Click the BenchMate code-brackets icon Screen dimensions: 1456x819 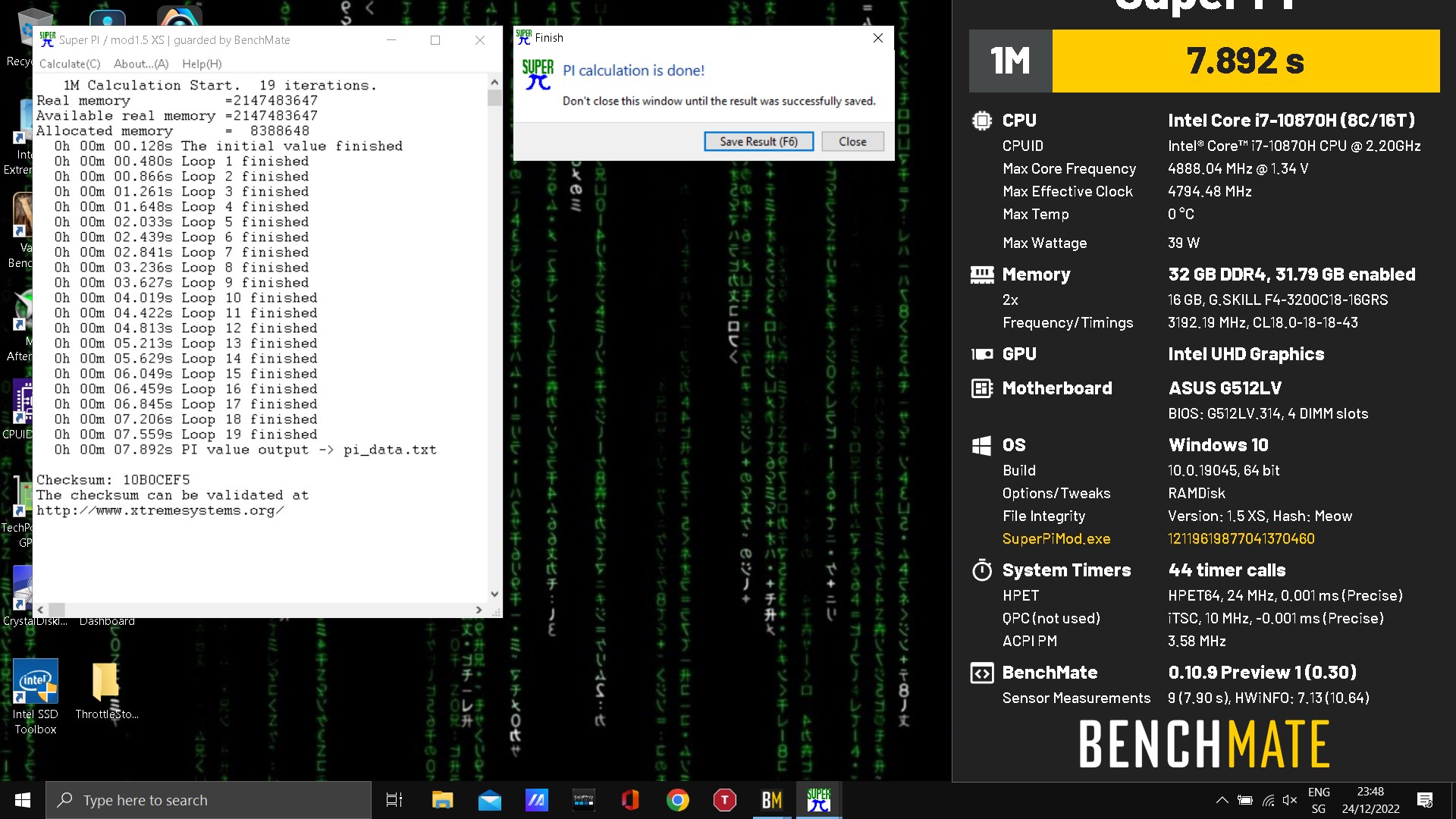(982, 673)
